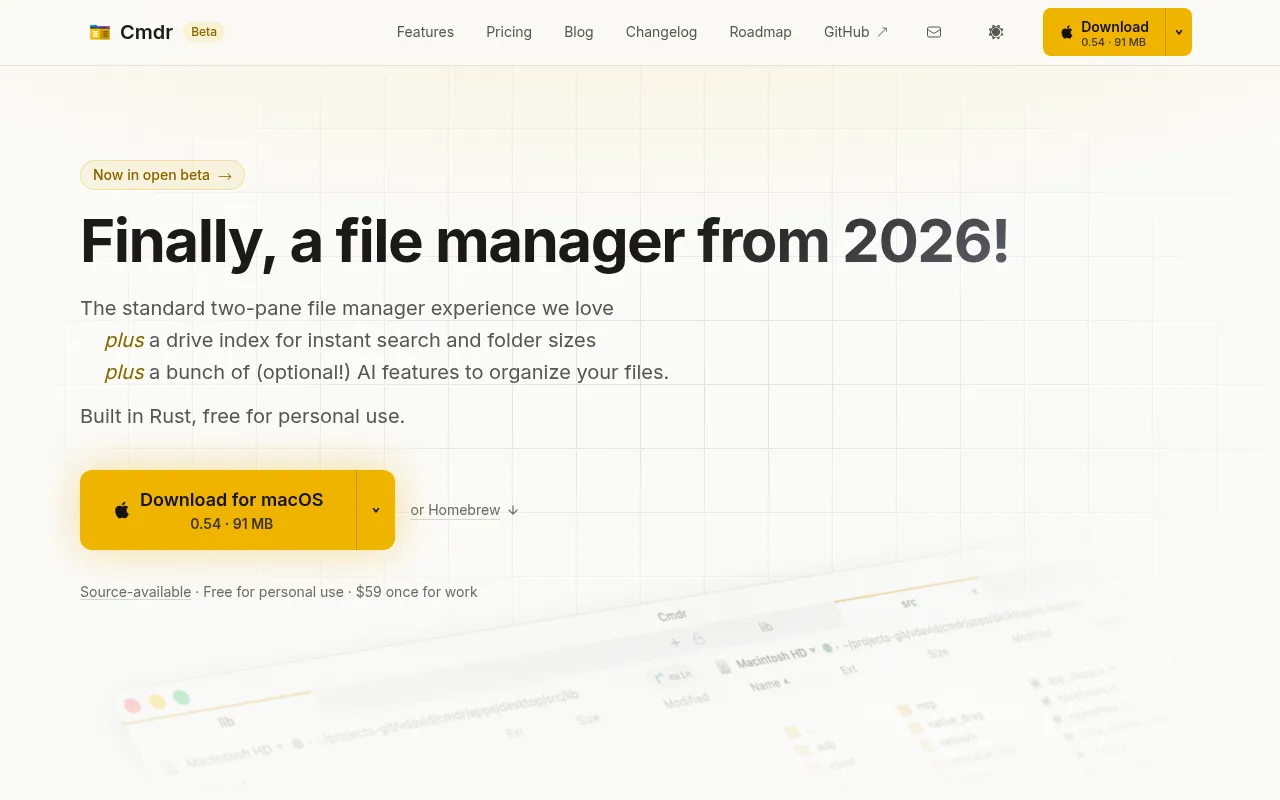The width and height of the screenshot is (1280, 800).
Task: Go to the Blog page
Action: (x=579, y=32)
